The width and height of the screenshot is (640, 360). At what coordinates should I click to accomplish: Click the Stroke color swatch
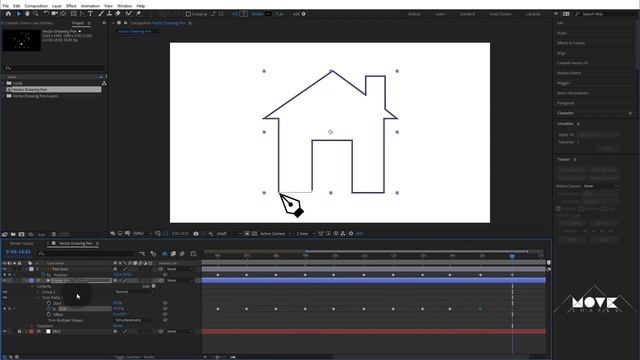point(268,14)
